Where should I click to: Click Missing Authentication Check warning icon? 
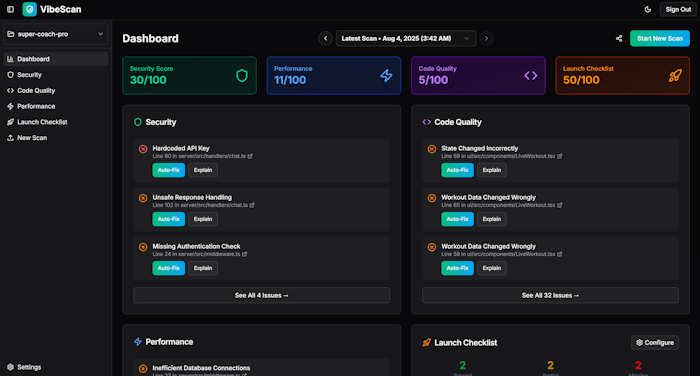[143, 247]
